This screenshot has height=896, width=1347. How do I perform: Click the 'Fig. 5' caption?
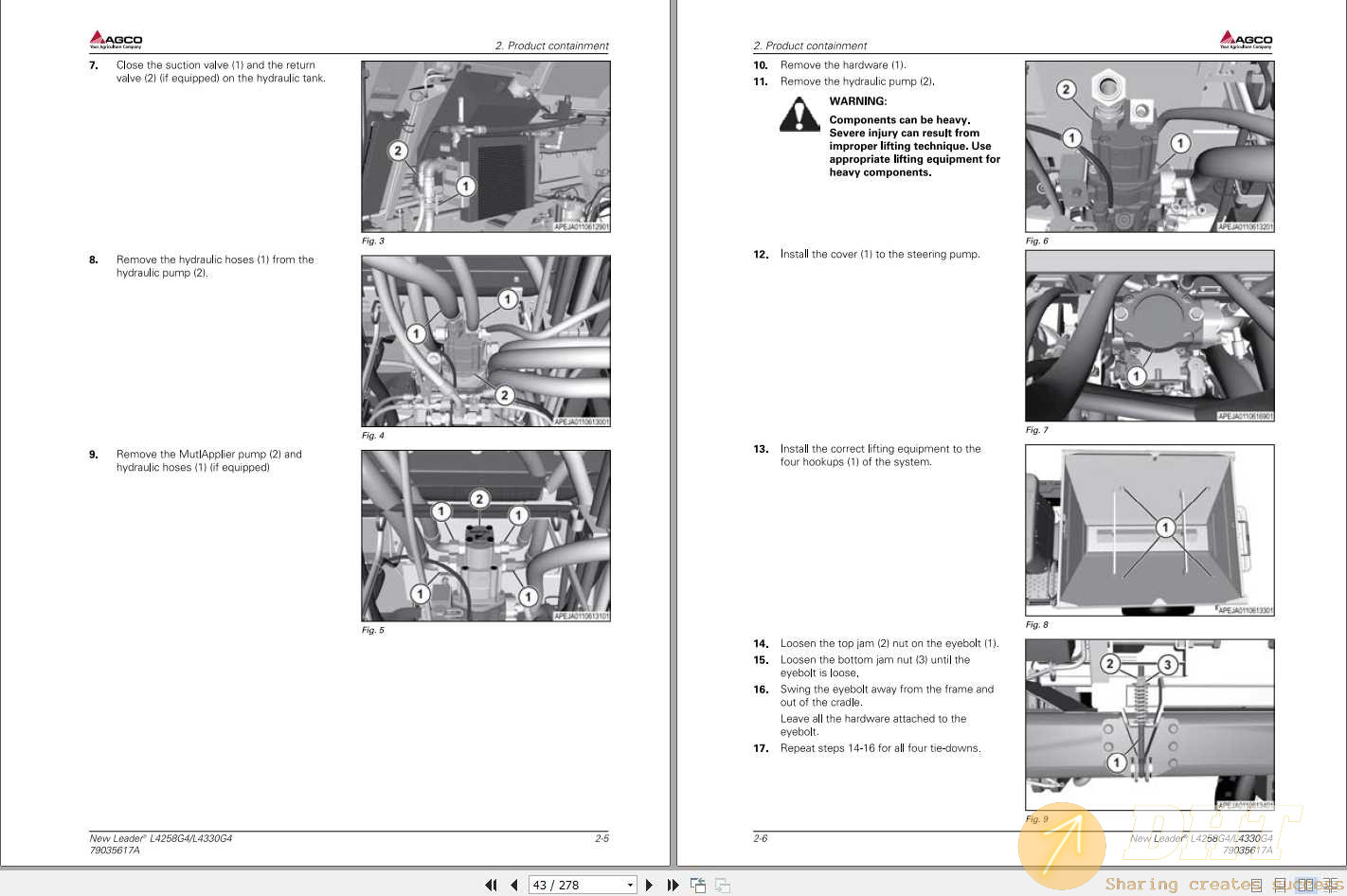(373, 630)
